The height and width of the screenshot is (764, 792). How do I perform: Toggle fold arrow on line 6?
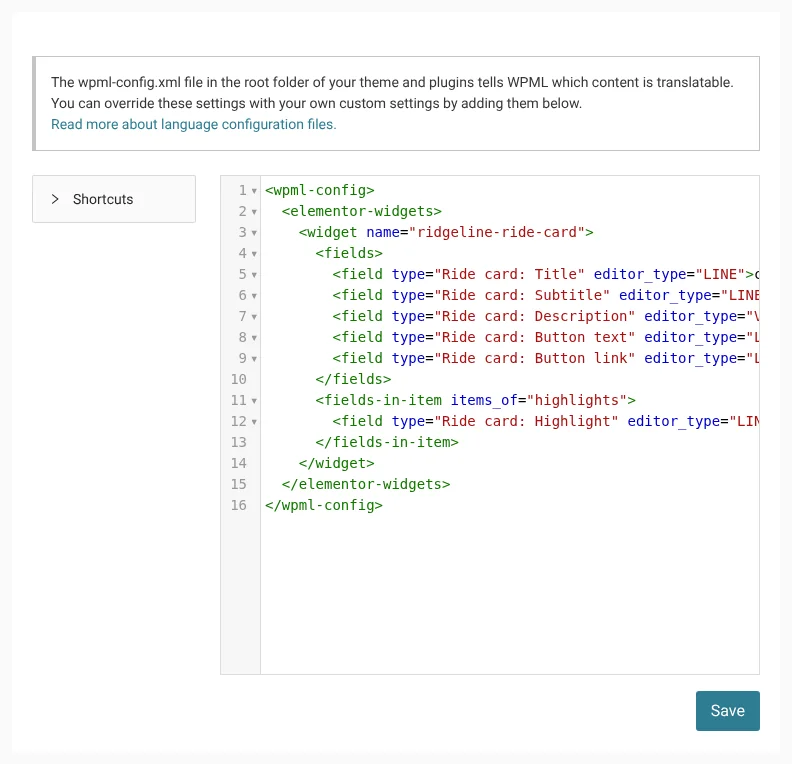pos(254,296)
